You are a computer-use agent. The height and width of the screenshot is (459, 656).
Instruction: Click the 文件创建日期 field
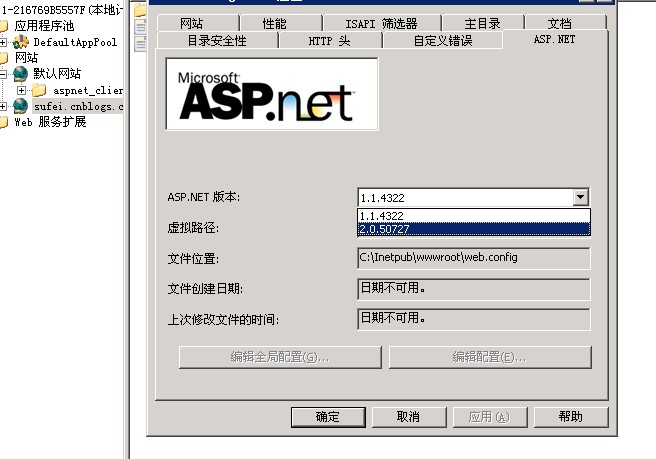tap(474, 289)
